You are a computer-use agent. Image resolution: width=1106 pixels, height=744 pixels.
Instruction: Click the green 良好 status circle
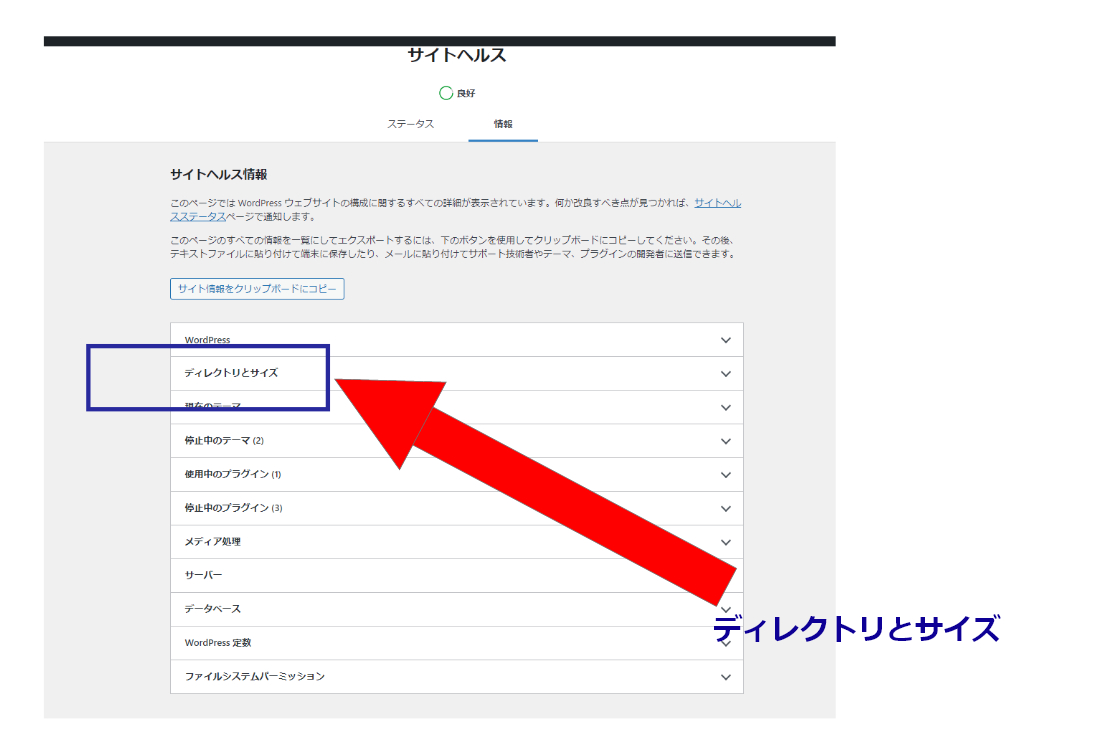446,93
